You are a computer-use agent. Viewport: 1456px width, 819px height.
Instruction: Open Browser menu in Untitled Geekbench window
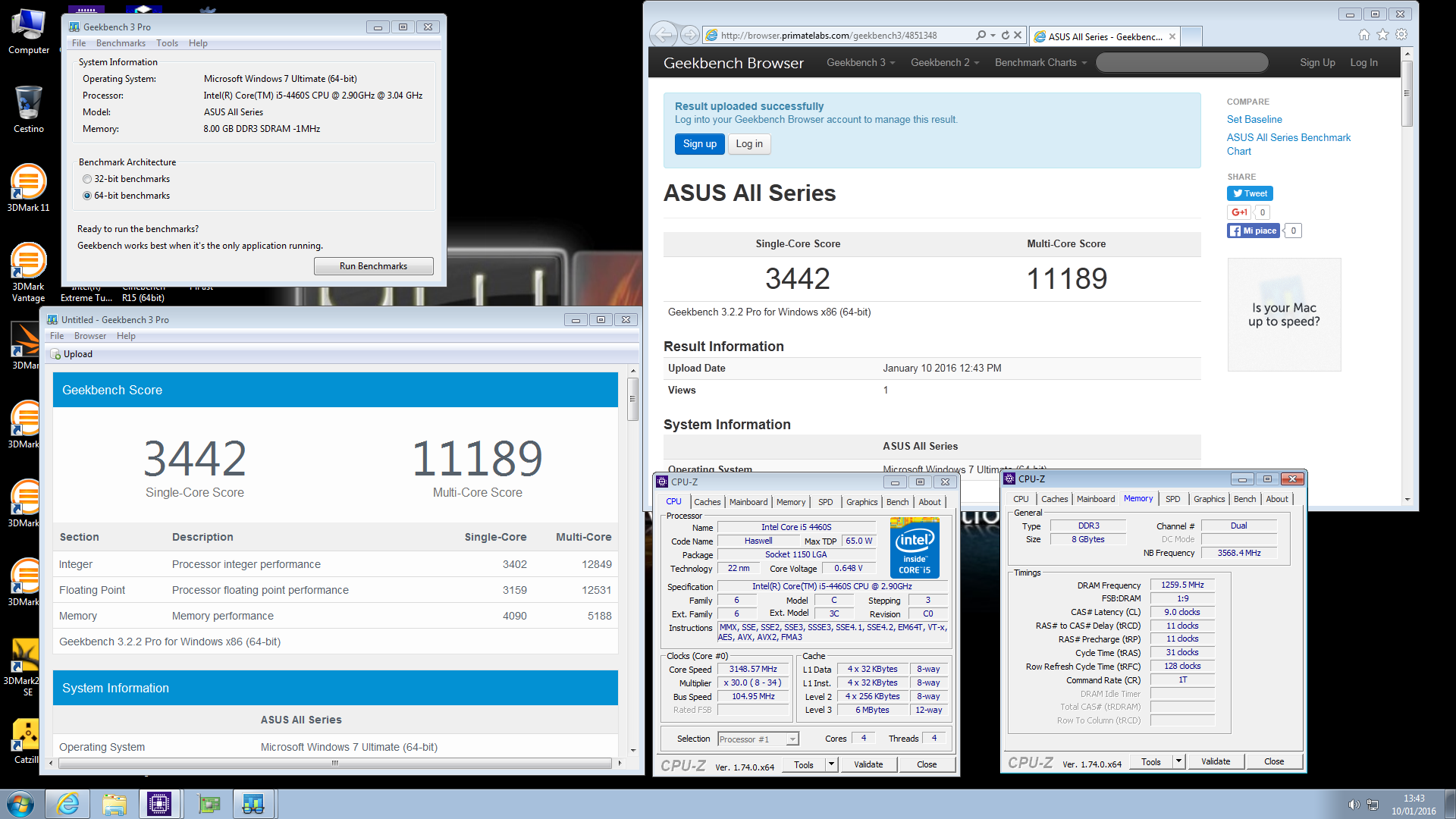click(90, 336)
